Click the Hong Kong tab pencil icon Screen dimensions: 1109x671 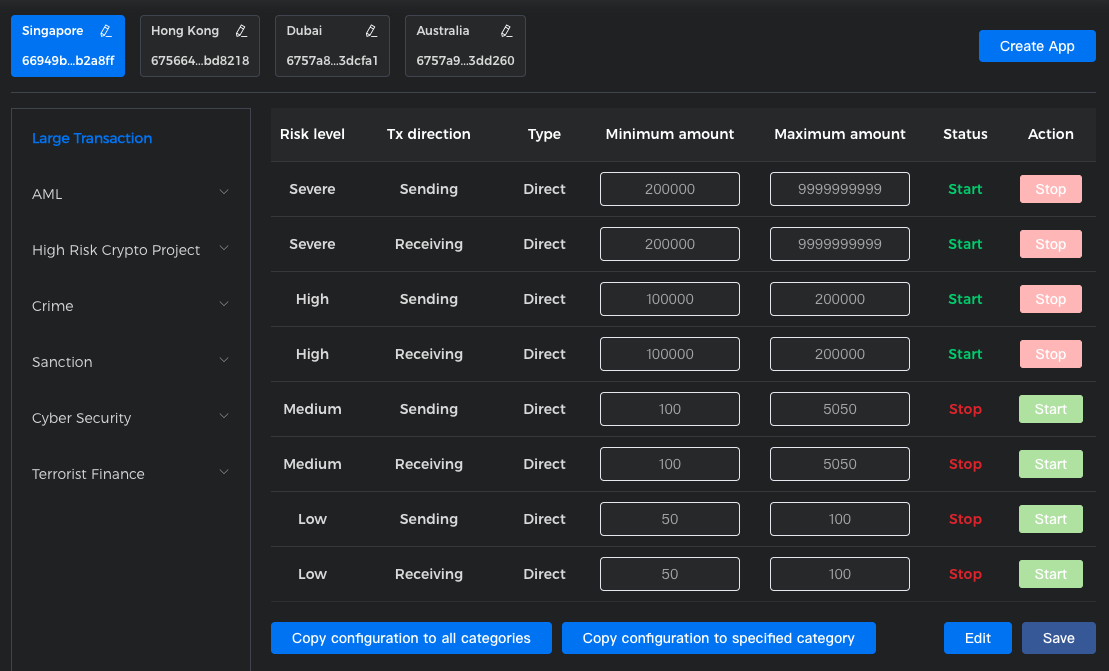tap(241, 31)
